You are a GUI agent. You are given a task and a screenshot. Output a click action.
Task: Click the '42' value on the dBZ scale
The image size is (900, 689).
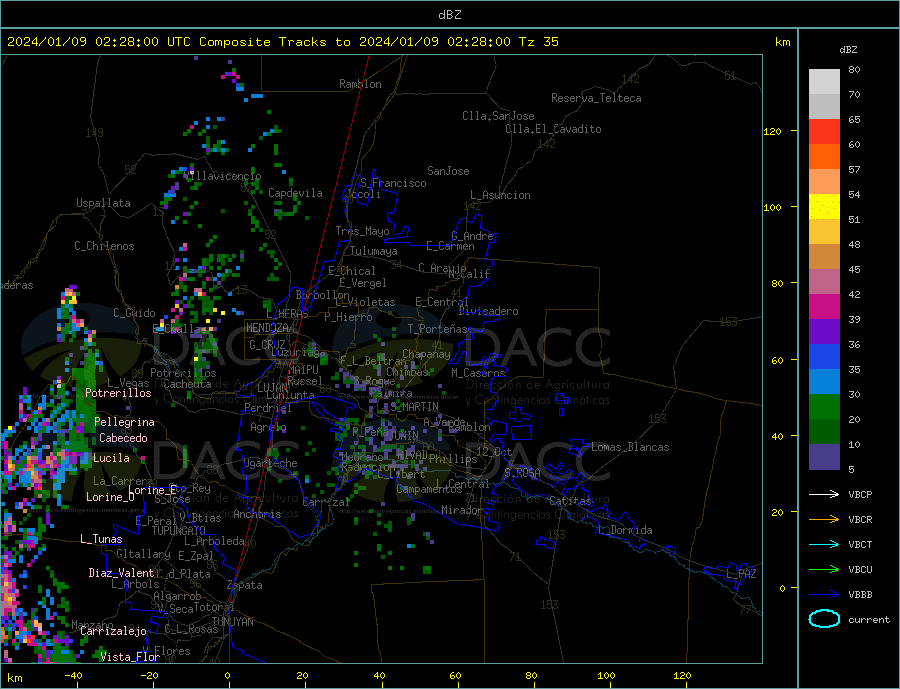854,295
